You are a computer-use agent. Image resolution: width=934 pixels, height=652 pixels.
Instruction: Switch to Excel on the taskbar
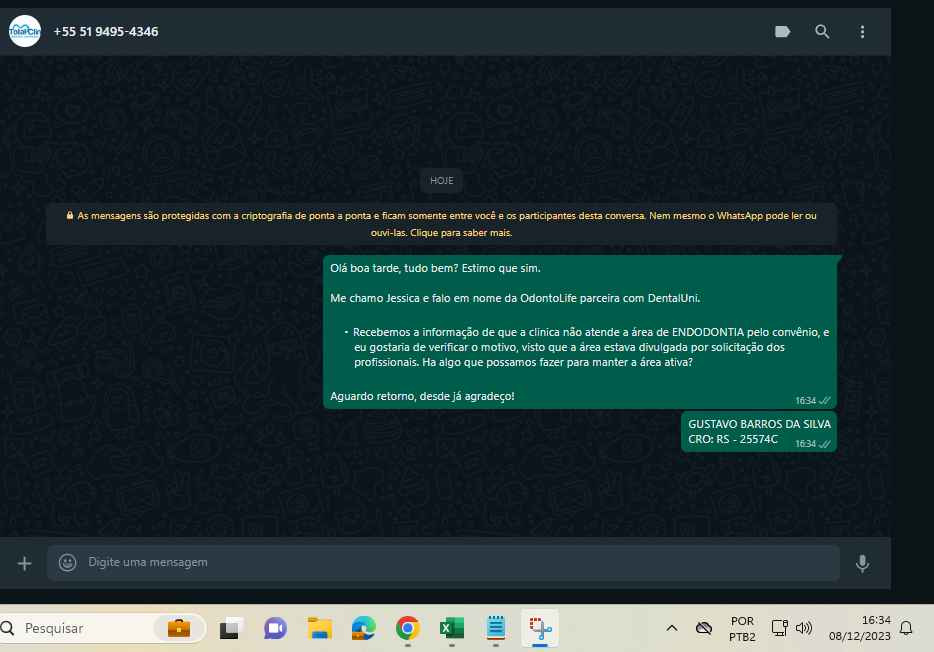452,628
